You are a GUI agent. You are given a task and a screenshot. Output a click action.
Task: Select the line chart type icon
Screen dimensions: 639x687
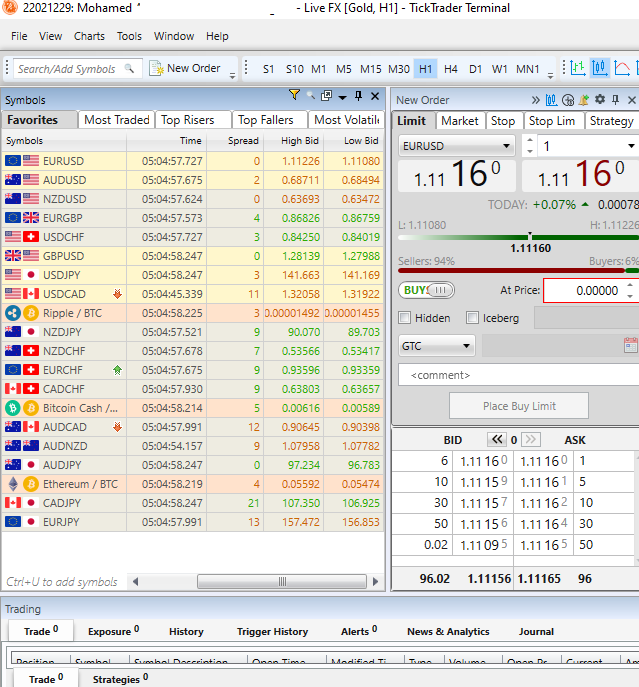click(622, 68)
